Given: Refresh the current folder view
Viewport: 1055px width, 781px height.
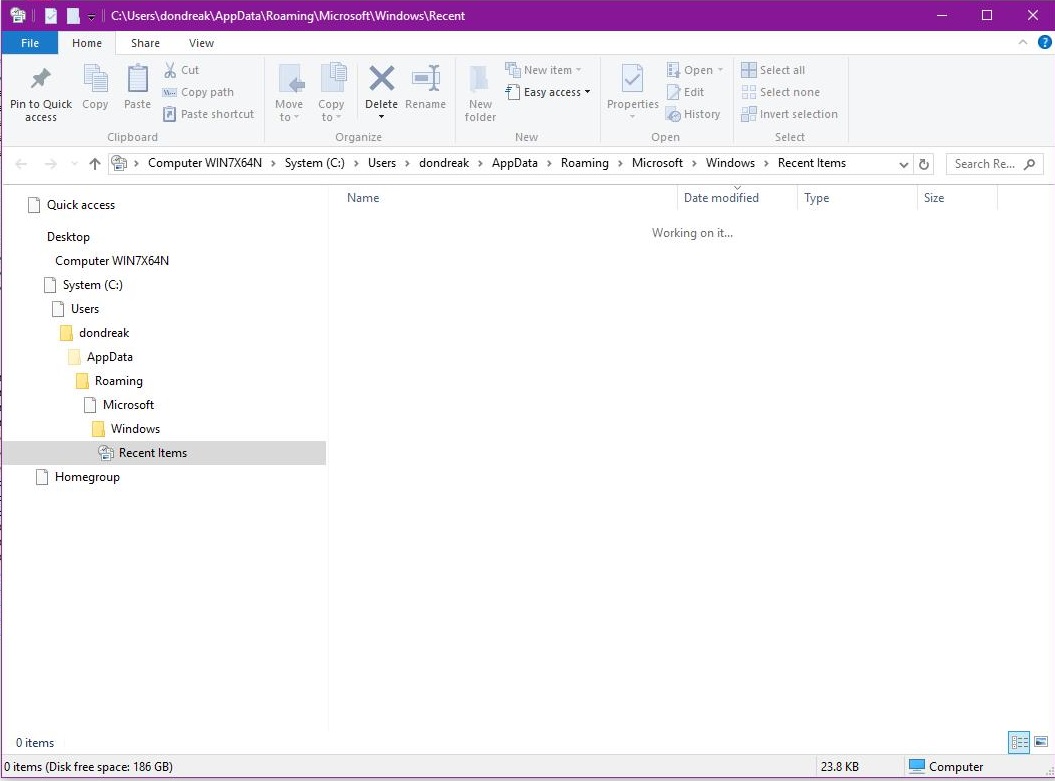Looking at the screenshot, I should coord(924,164).
